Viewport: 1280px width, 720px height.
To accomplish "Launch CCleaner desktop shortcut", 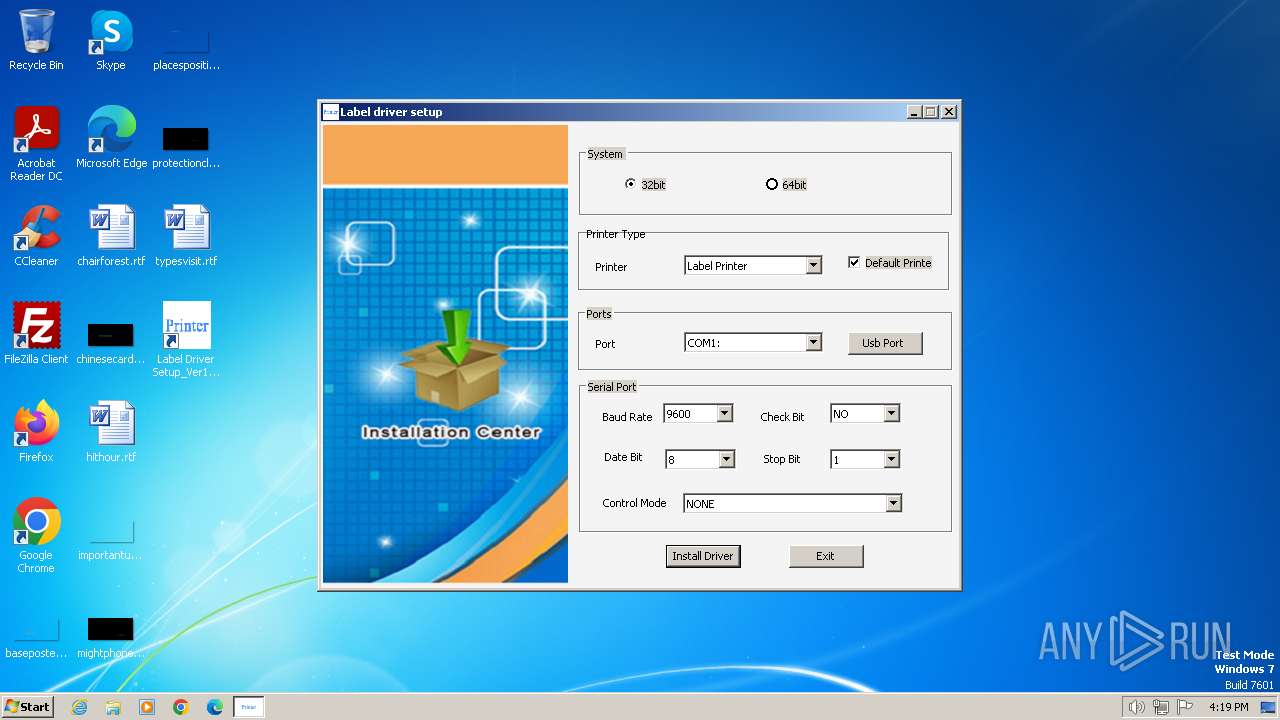I will pos(36,235).
